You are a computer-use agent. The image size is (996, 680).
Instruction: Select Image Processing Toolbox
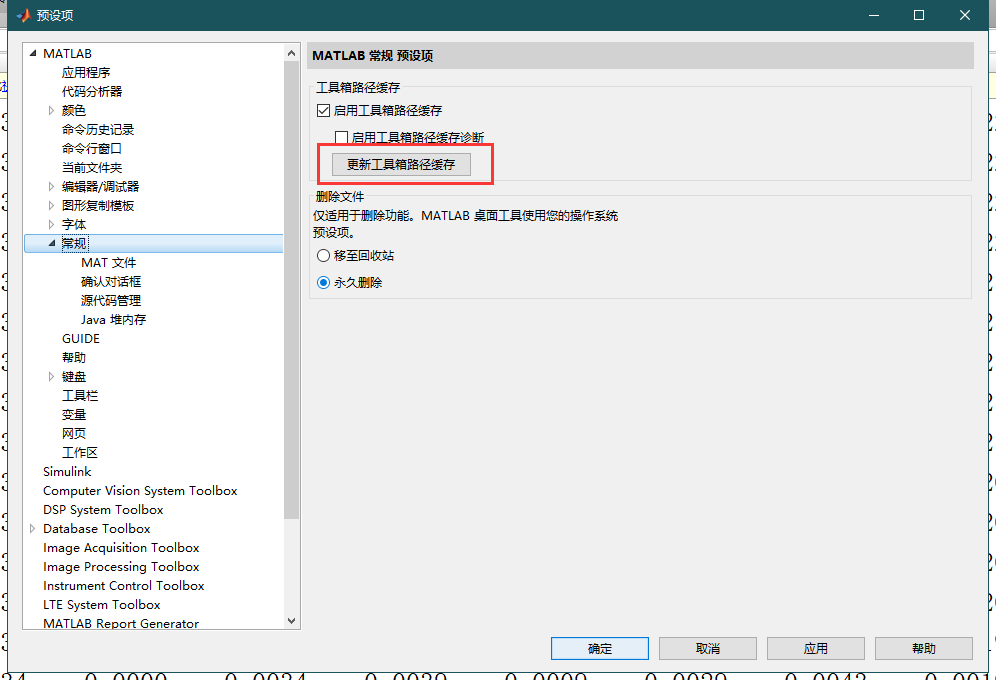[x=121, y=567]
